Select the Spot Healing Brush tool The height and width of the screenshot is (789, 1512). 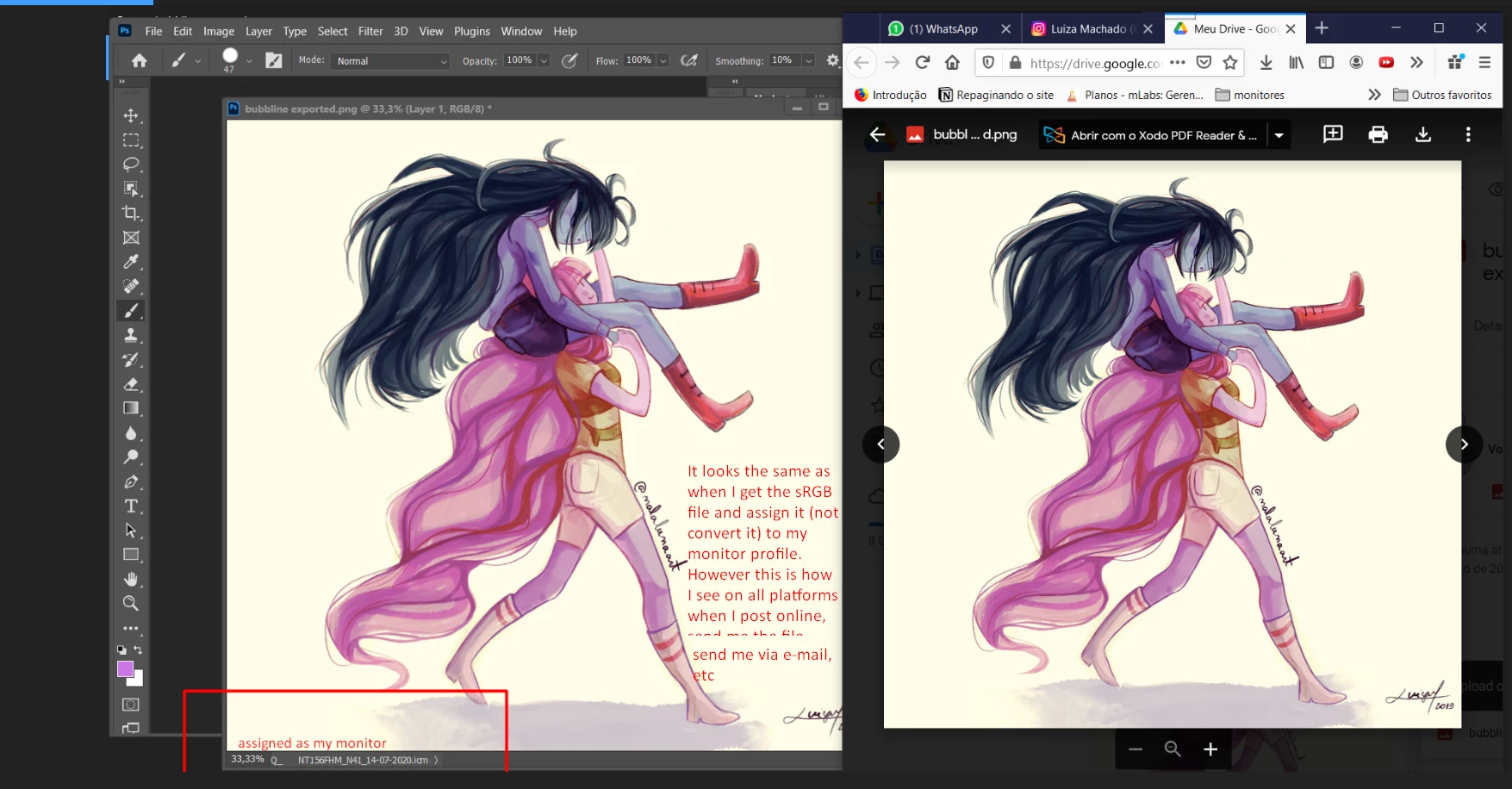131,286
